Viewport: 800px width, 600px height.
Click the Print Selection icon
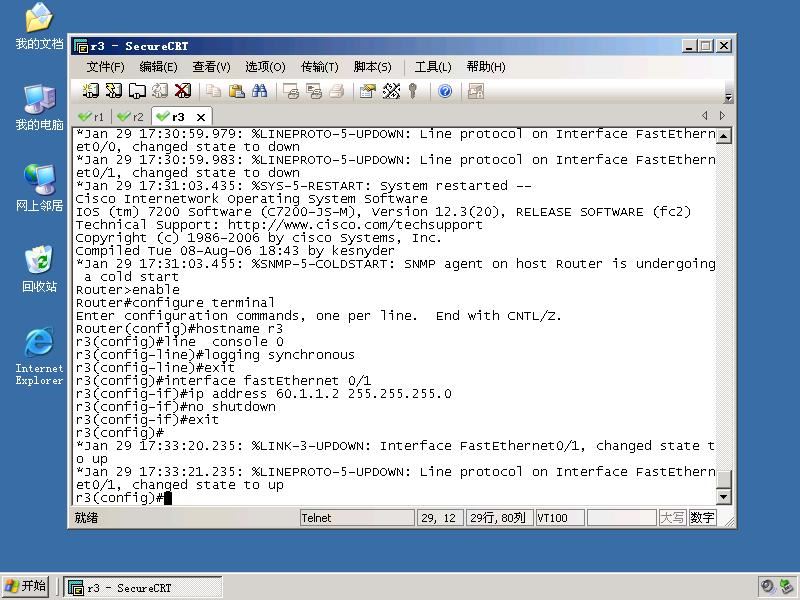pos(314,91)
